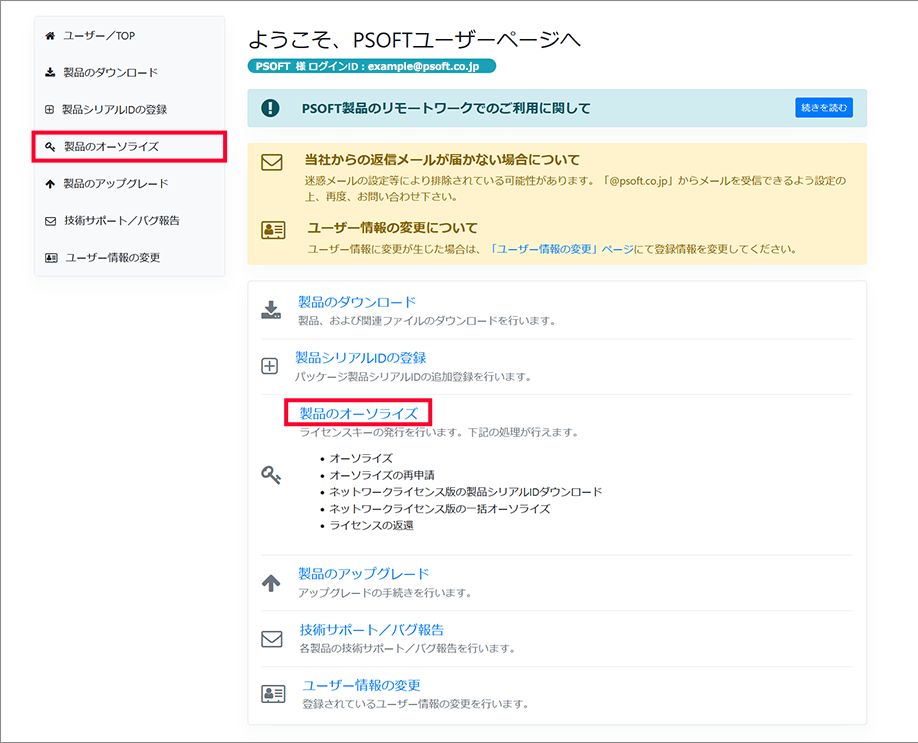Click the ネットワークライセンス版の一括オーソライズ bullet item
This screenshot has height=743, width=918.
(x=440, y=509)
